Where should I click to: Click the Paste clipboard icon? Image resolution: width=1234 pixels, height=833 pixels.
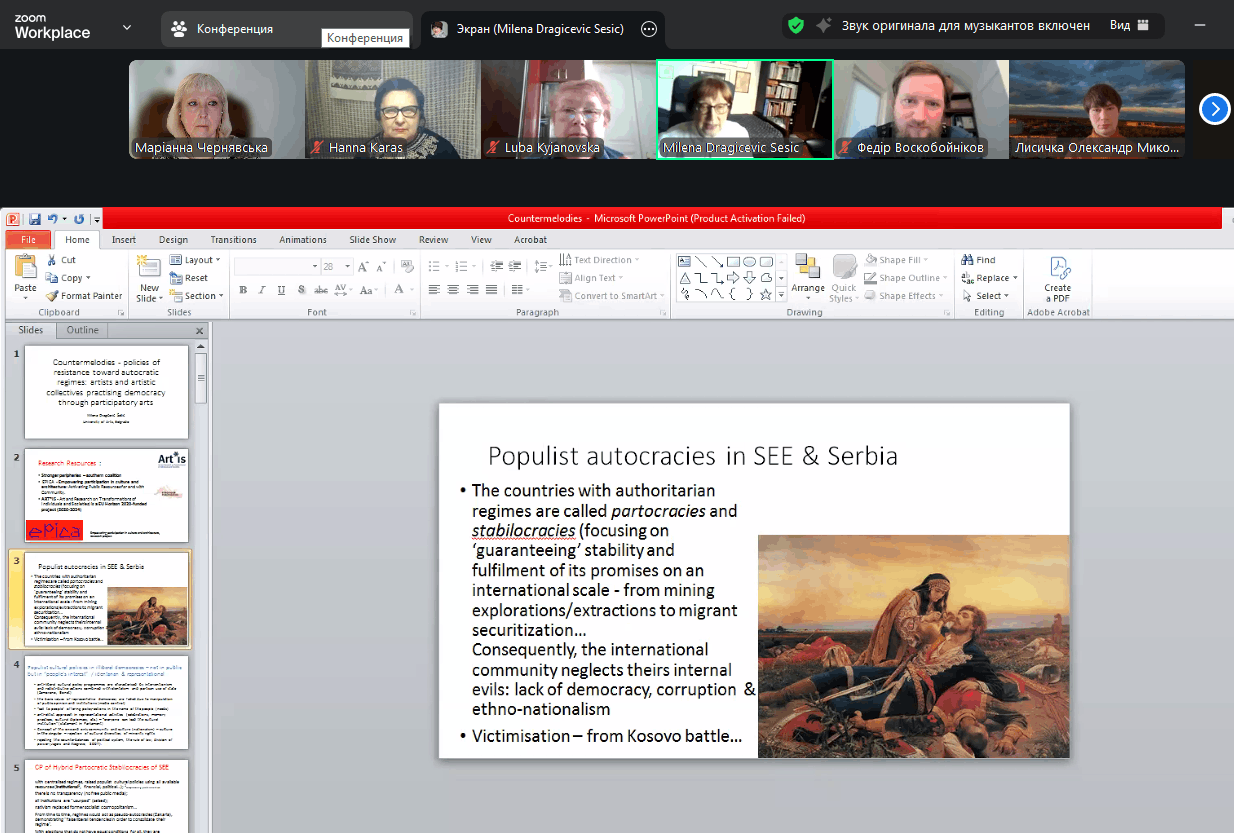(25, 268)
